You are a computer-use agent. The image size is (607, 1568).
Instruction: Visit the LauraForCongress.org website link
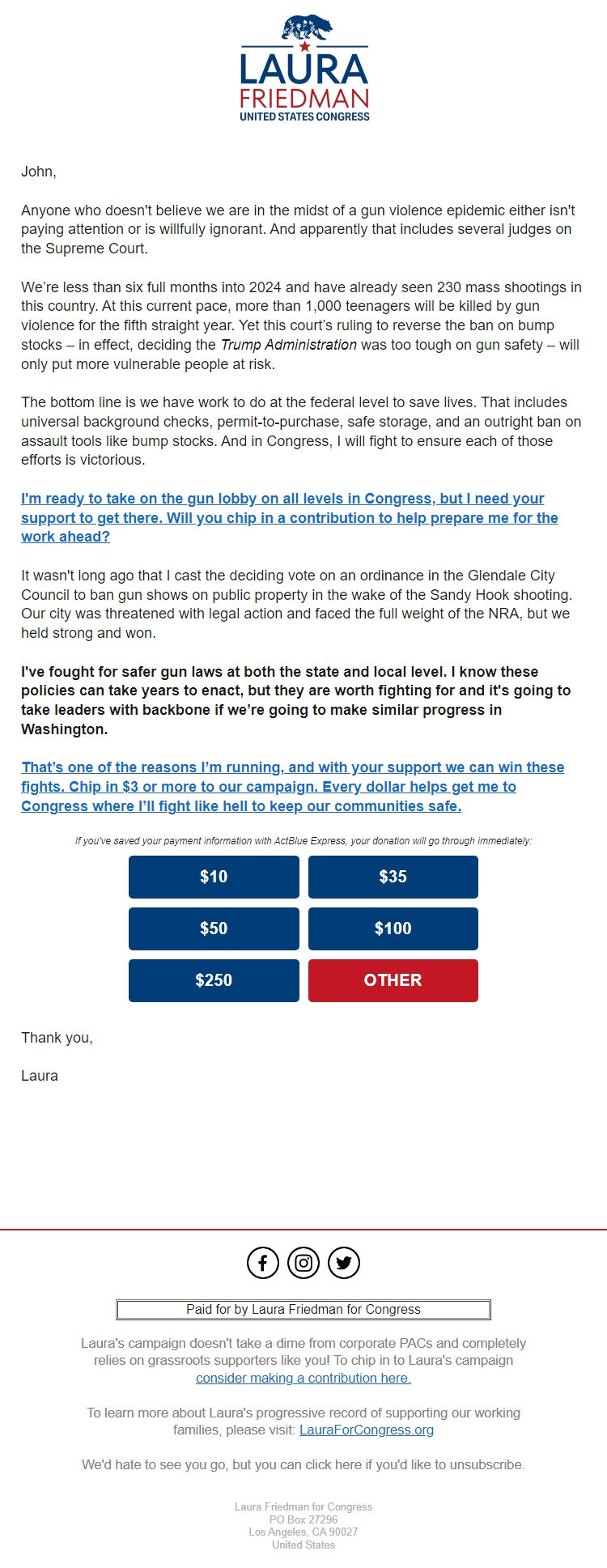367,1430
